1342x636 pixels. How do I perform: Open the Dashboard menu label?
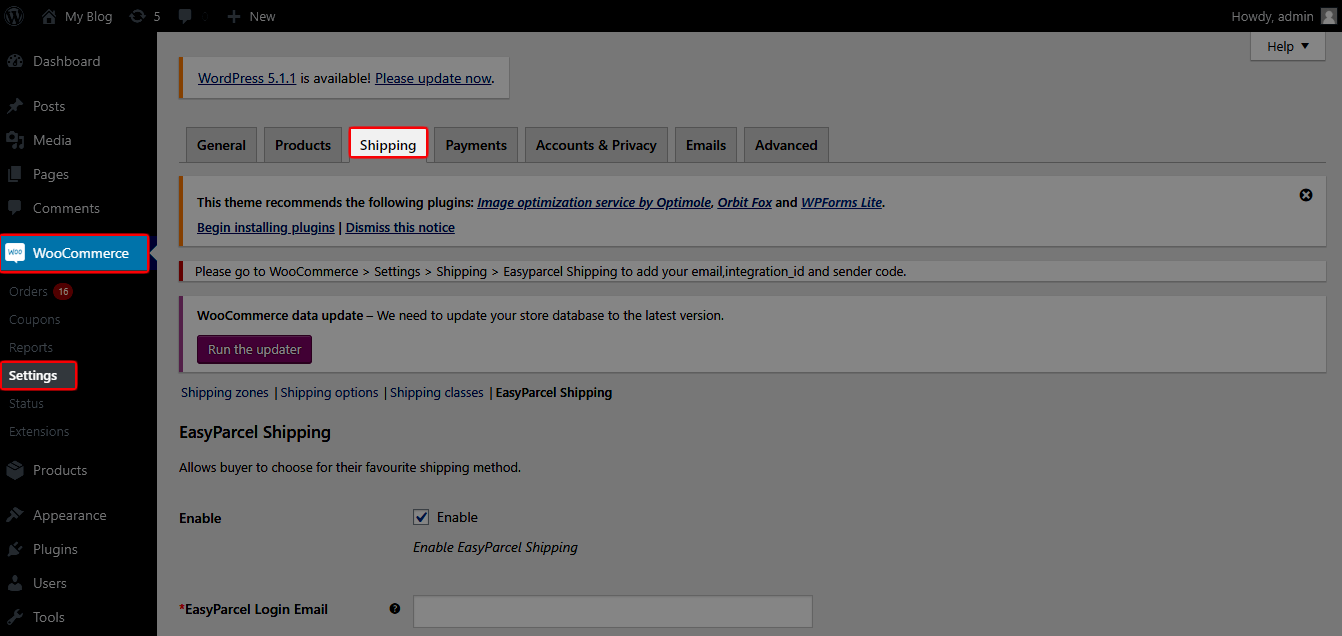click(67, 61)
